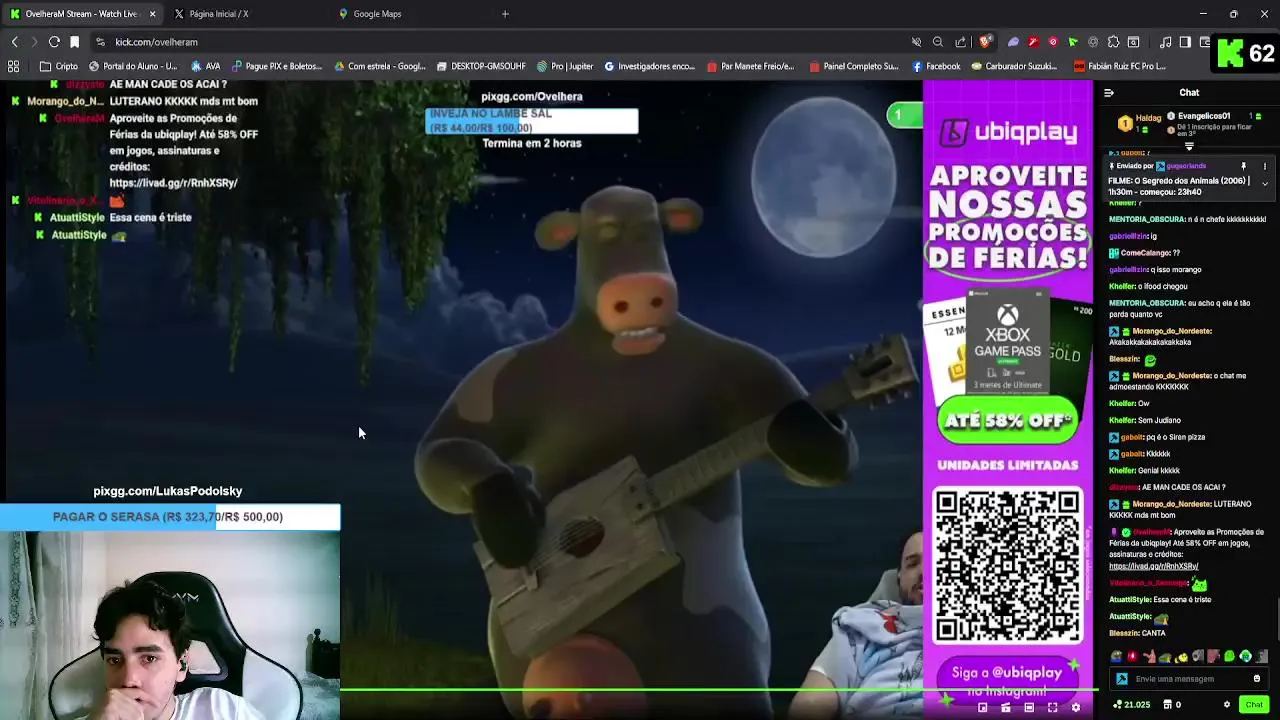
Task: Share this page via share icon
Action: pyautogui.click(x=961, y=42)
